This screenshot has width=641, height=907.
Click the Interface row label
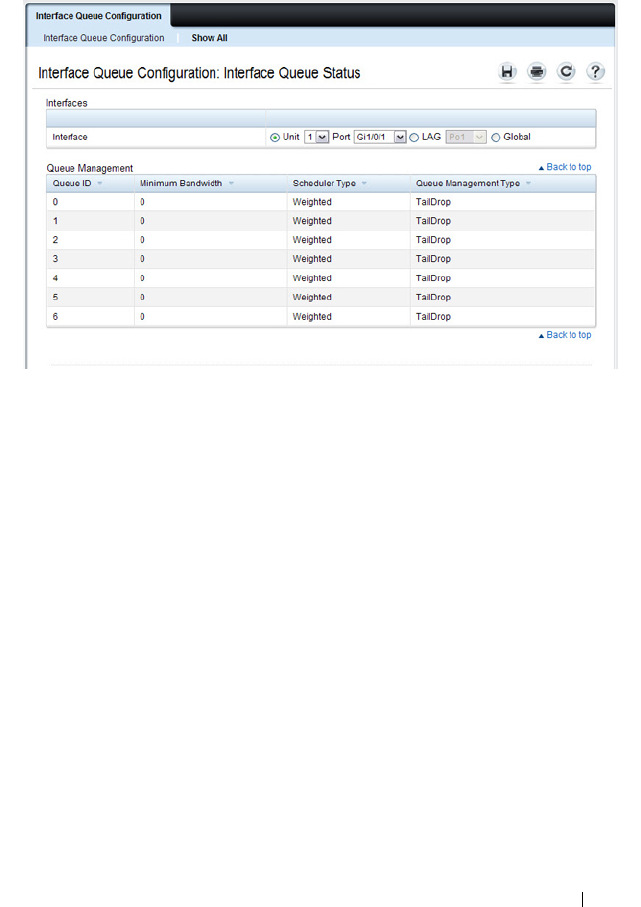(x=70, y=137)
